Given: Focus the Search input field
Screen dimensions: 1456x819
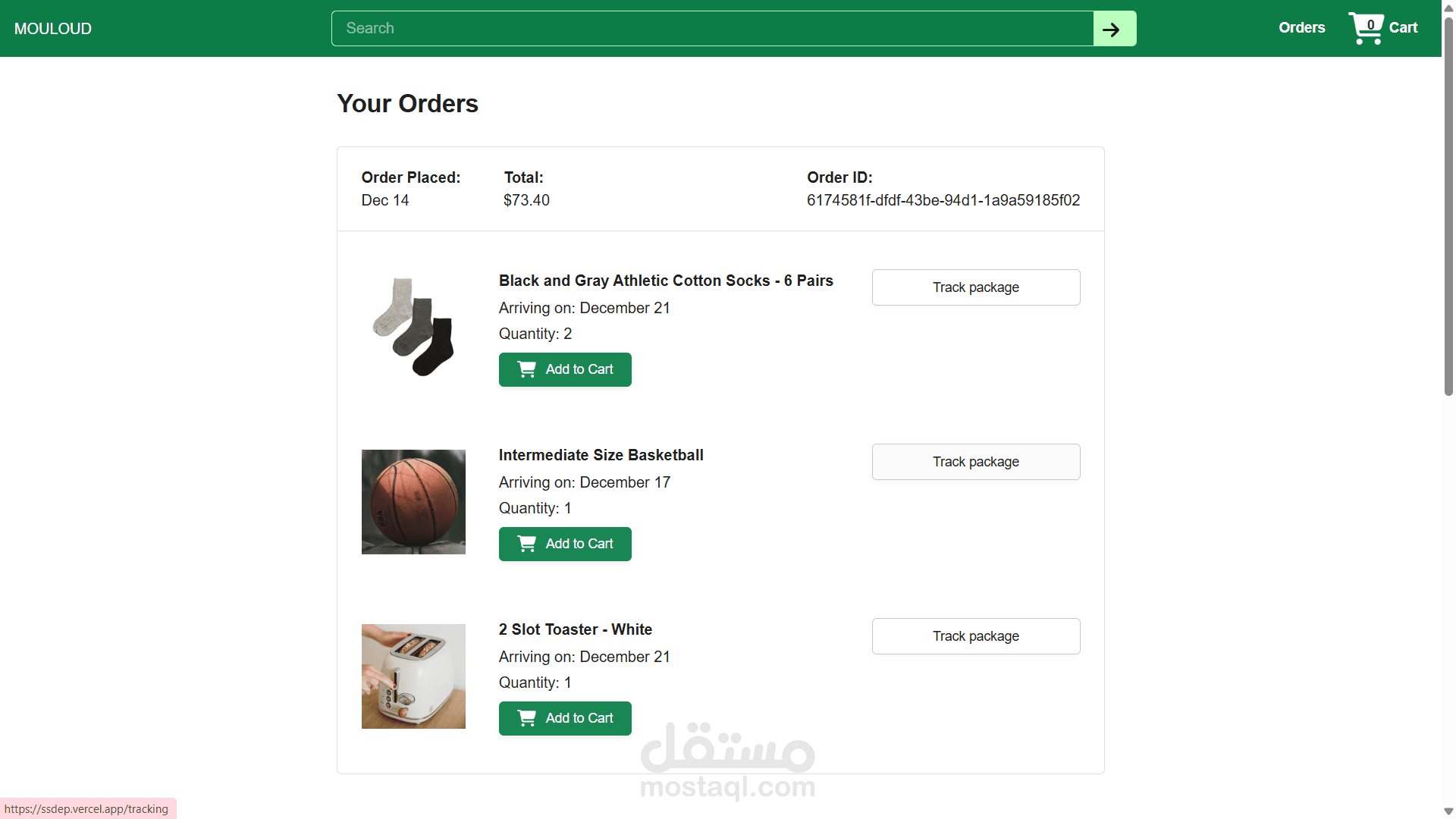Looking at the screenshot, I should (712, 29).
